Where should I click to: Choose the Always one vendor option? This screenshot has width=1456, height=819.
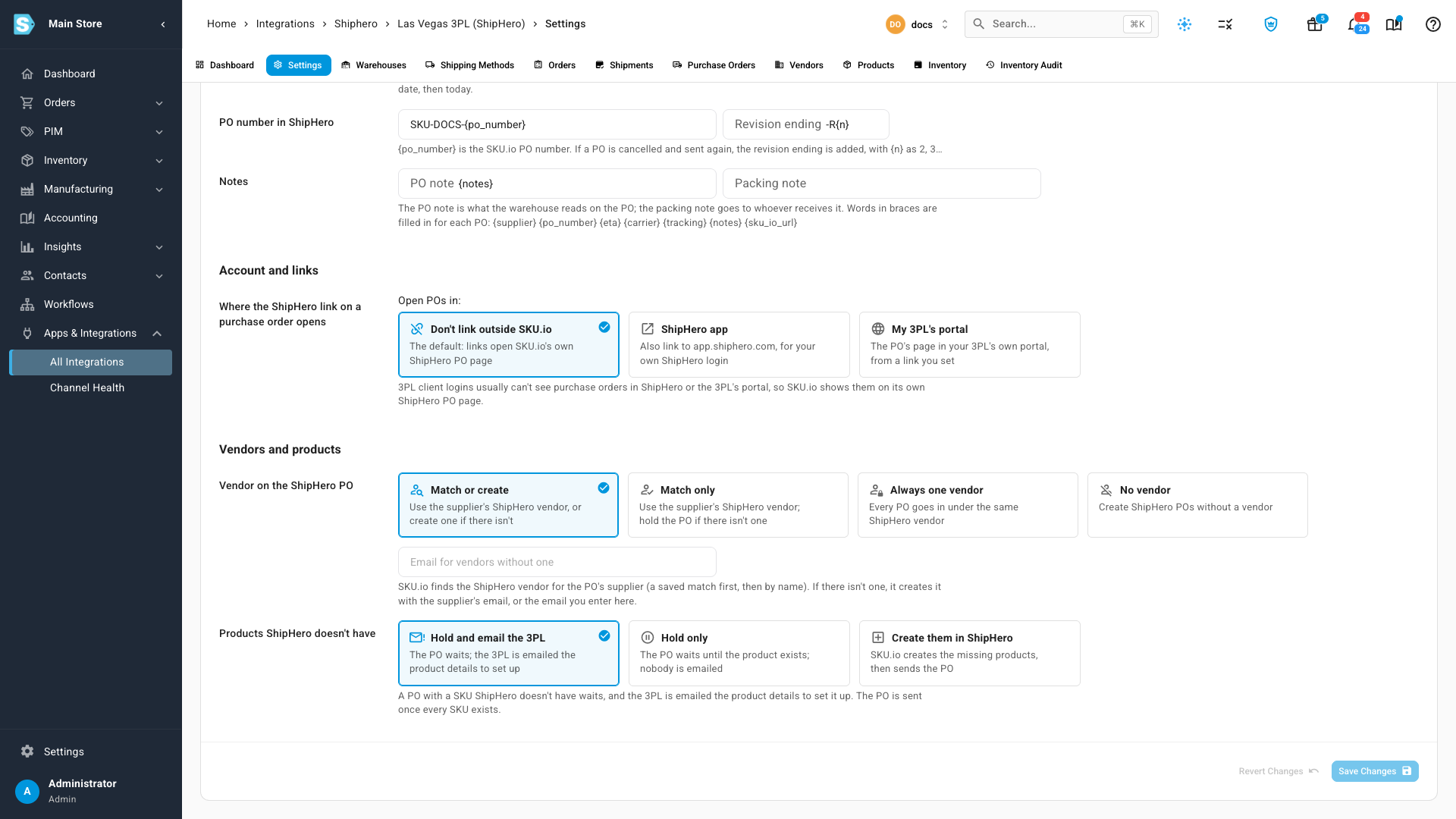(x=968, y=505)
